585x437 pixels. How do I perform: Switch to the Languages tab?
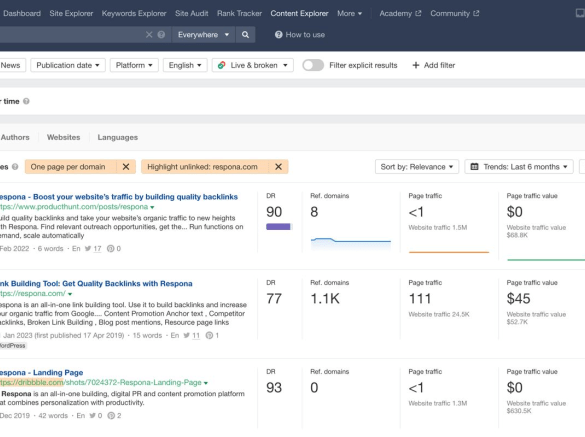click(118, 137)
